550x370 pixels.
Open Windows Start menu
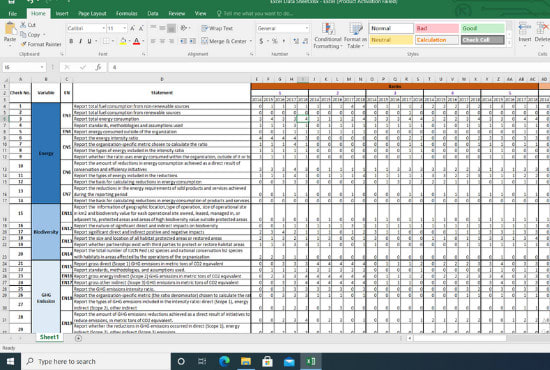tap(10, 361)
